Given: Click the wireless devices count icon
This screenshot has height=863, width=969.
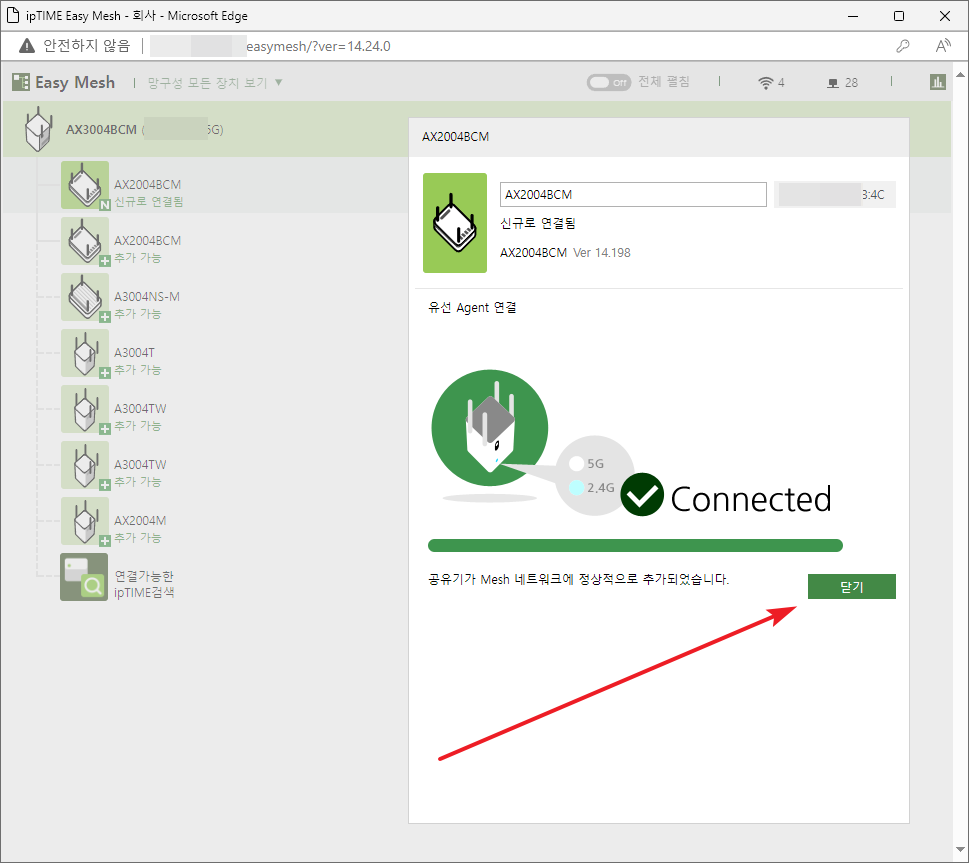Looking at the screenshot, I should pos(766,83).
